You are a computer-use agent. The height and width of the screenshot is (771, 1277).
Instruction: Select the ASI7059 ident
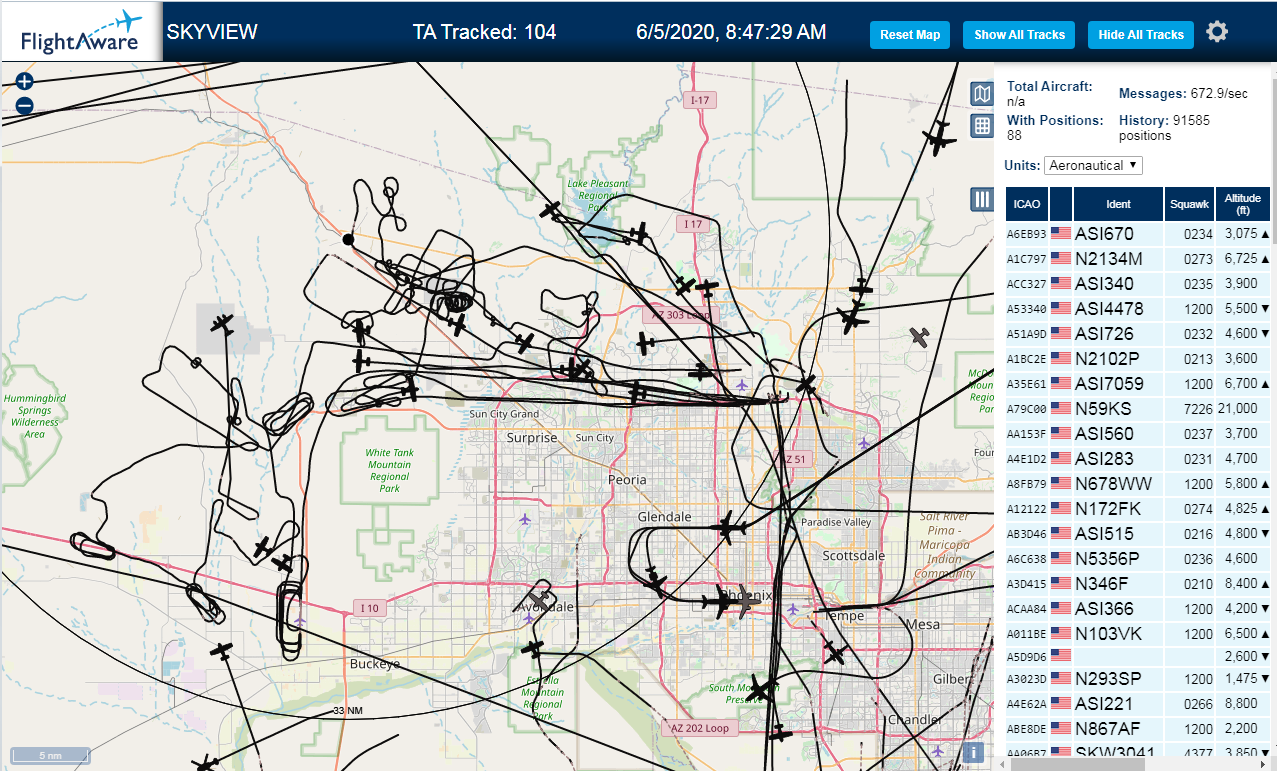pos(1109,384)
